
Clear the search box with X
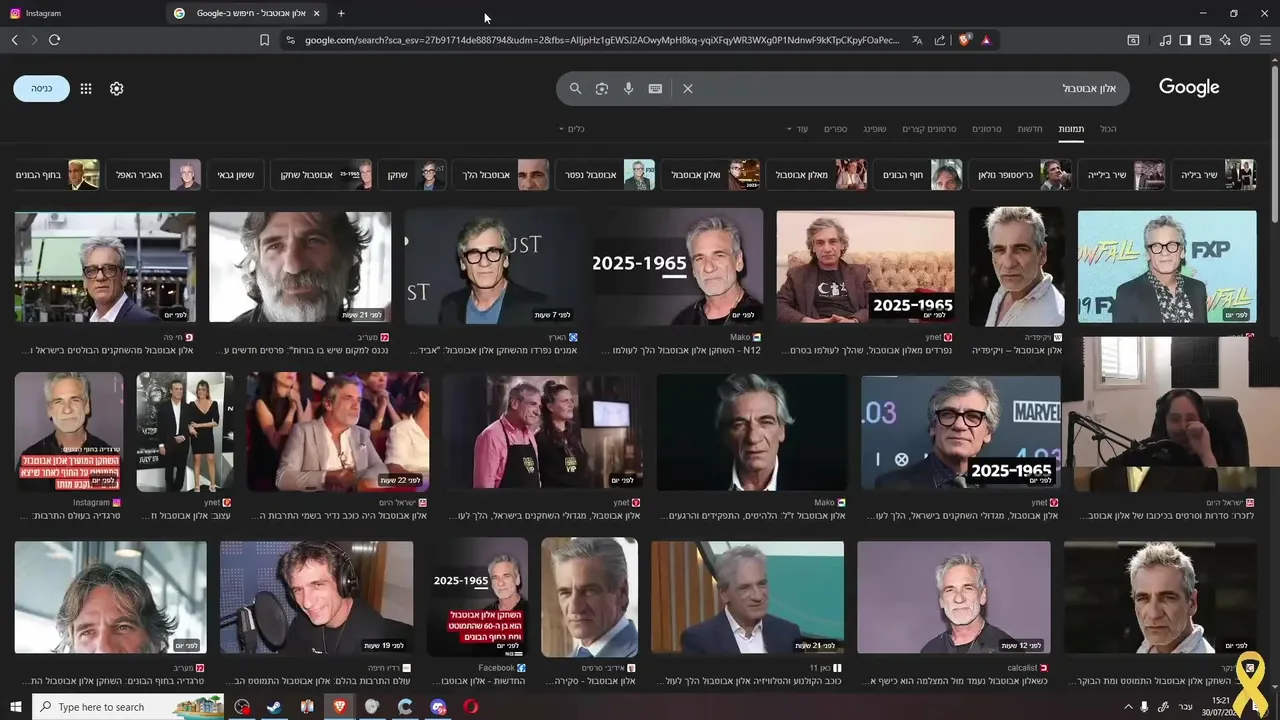click(688, 88)
